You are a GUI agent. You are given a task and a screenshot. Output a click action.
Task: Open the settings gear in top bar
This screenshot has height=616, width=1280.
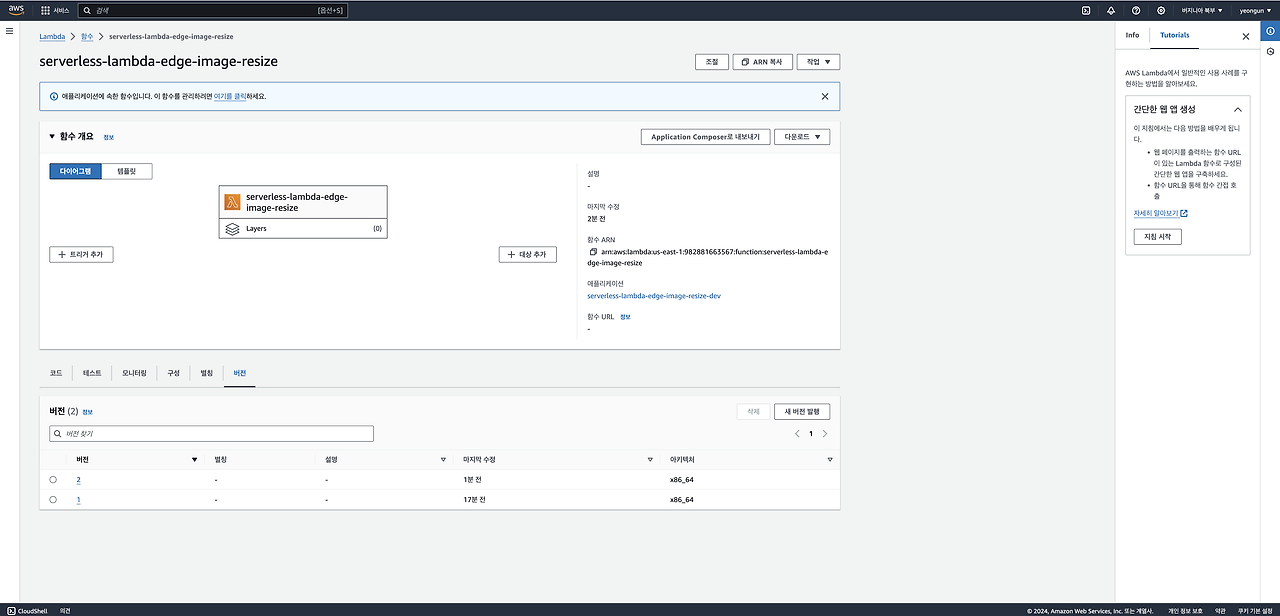tap(1161, 10)
